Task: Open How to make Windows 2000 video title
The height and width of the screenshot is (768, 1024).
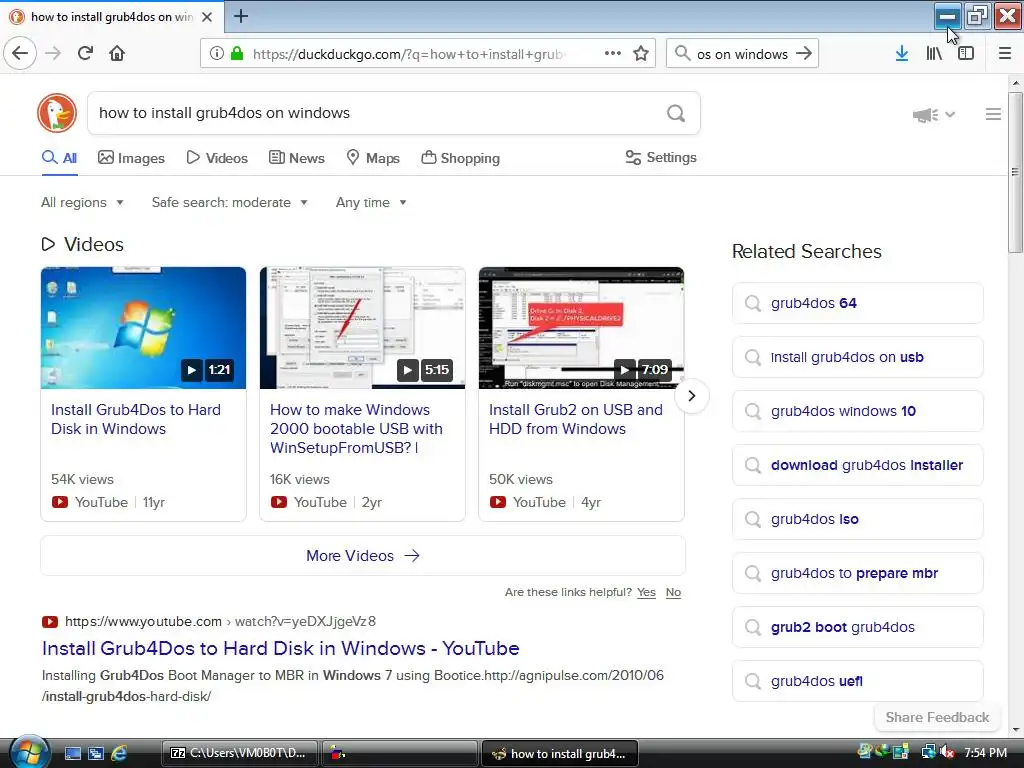Action: click(356, 428)
